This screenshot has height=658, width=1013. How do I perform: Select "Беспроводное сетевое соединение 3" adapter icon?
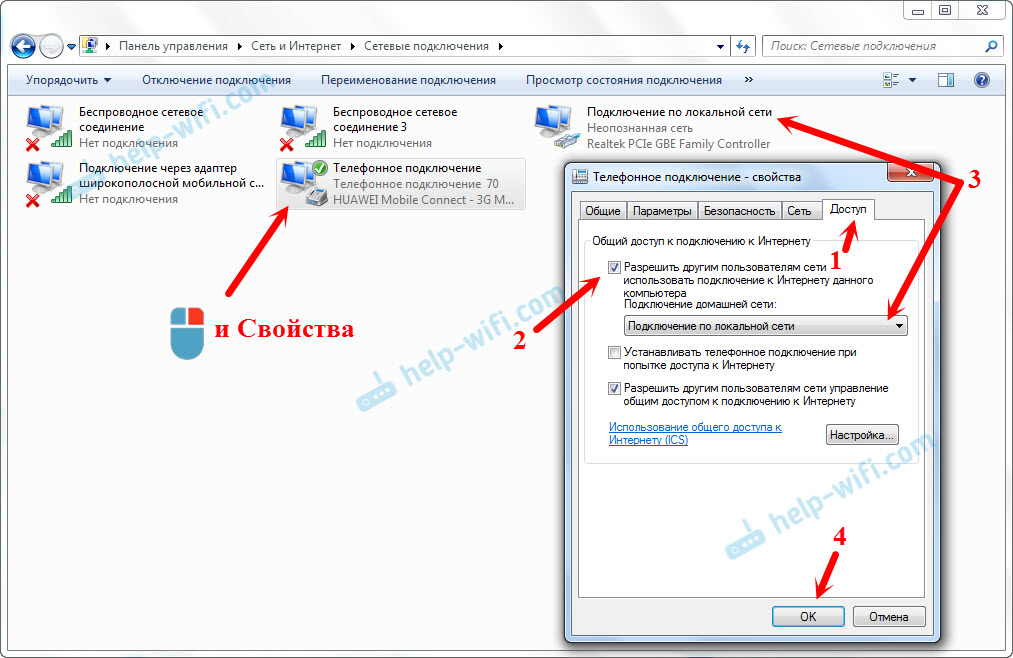pyautogui.click(x=302, y=127)
